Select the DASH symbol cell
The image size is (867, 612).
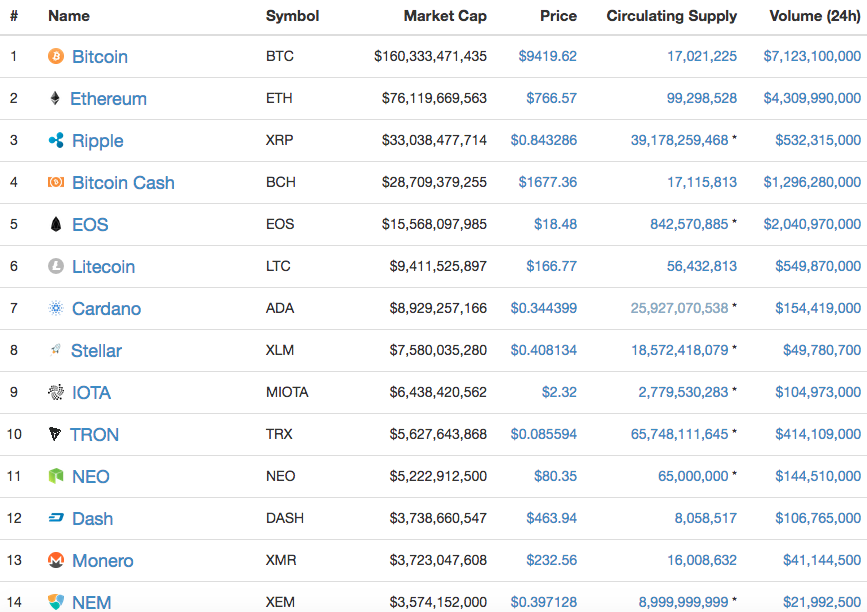tap(285, 518)
